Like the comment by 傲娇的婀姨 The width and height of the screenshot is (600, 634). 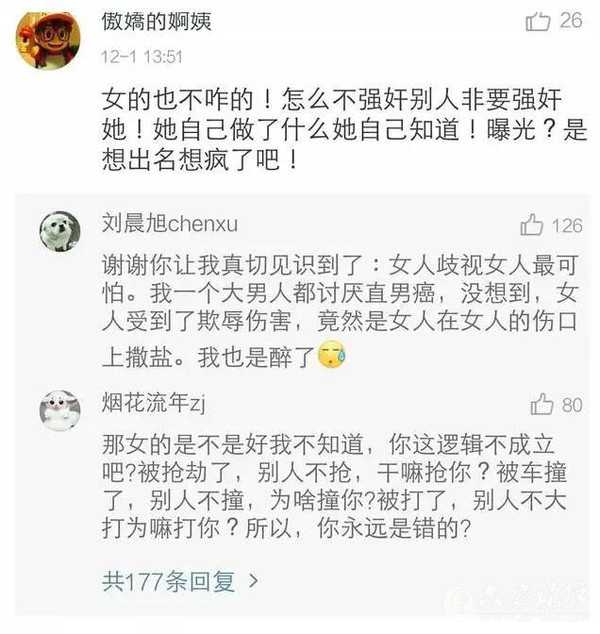pyautogui.click(x=537, y=21)
